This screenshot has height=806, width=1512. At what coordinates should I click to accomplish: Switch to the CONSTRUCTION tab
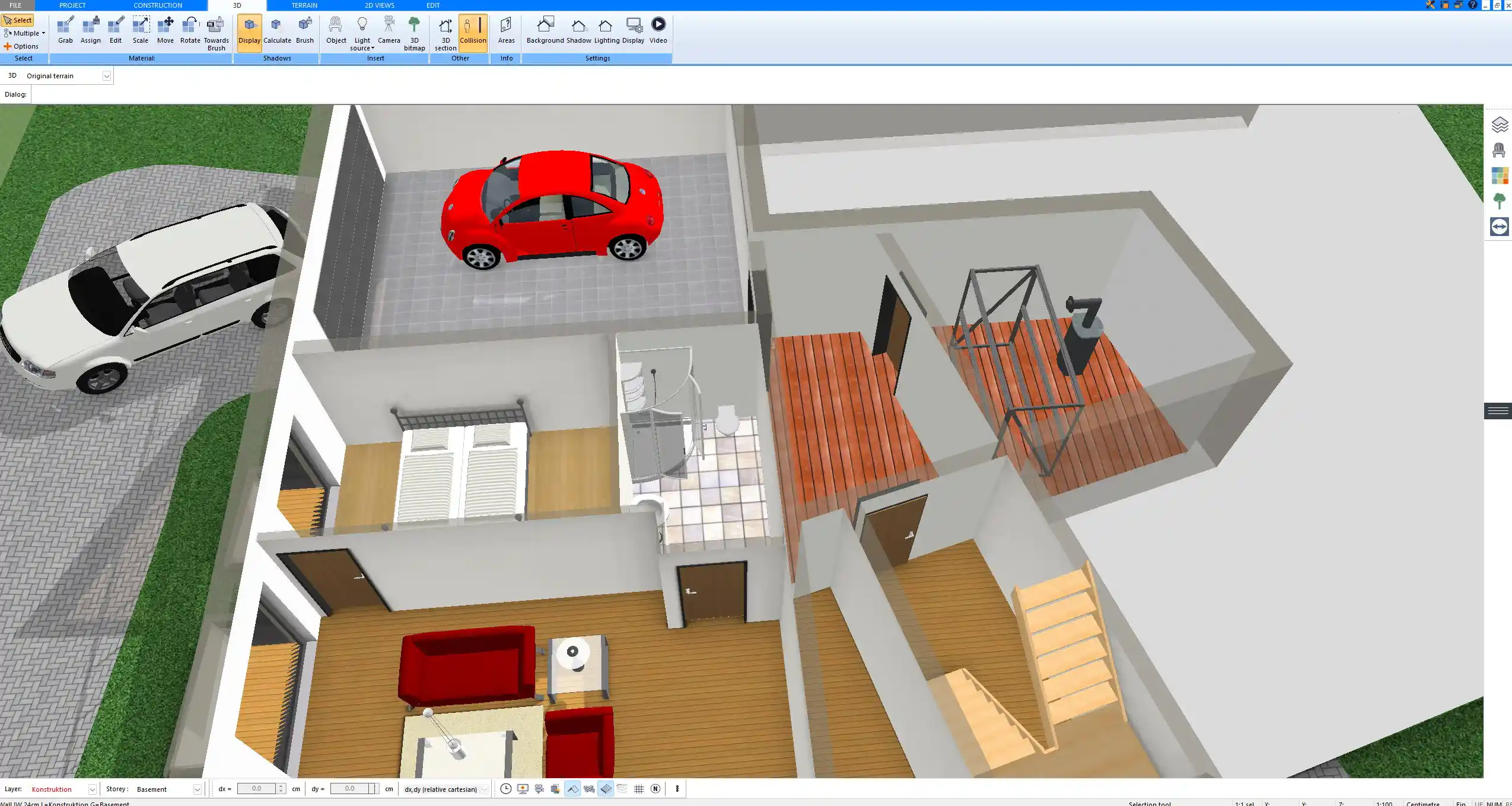(x=158, y=5)
